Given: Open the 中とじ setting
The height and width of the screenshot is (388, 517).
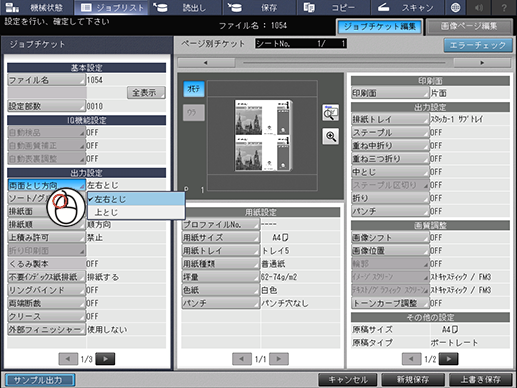Looking at the screenshot, I should click(390, 172).
